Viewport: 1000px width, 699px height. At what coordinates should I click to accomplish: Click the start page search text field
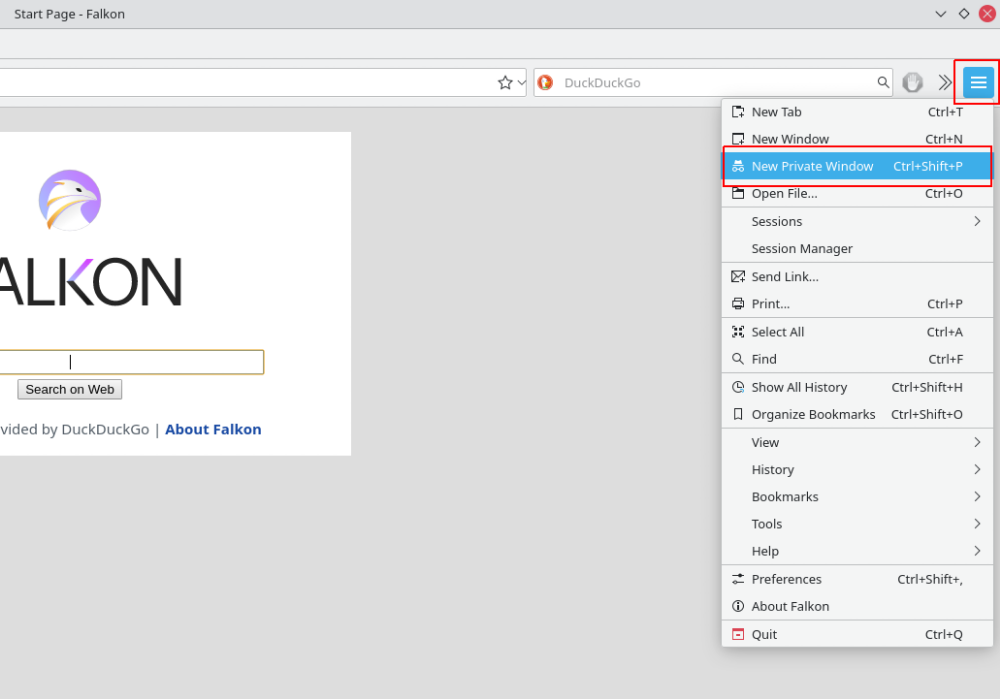131,362
